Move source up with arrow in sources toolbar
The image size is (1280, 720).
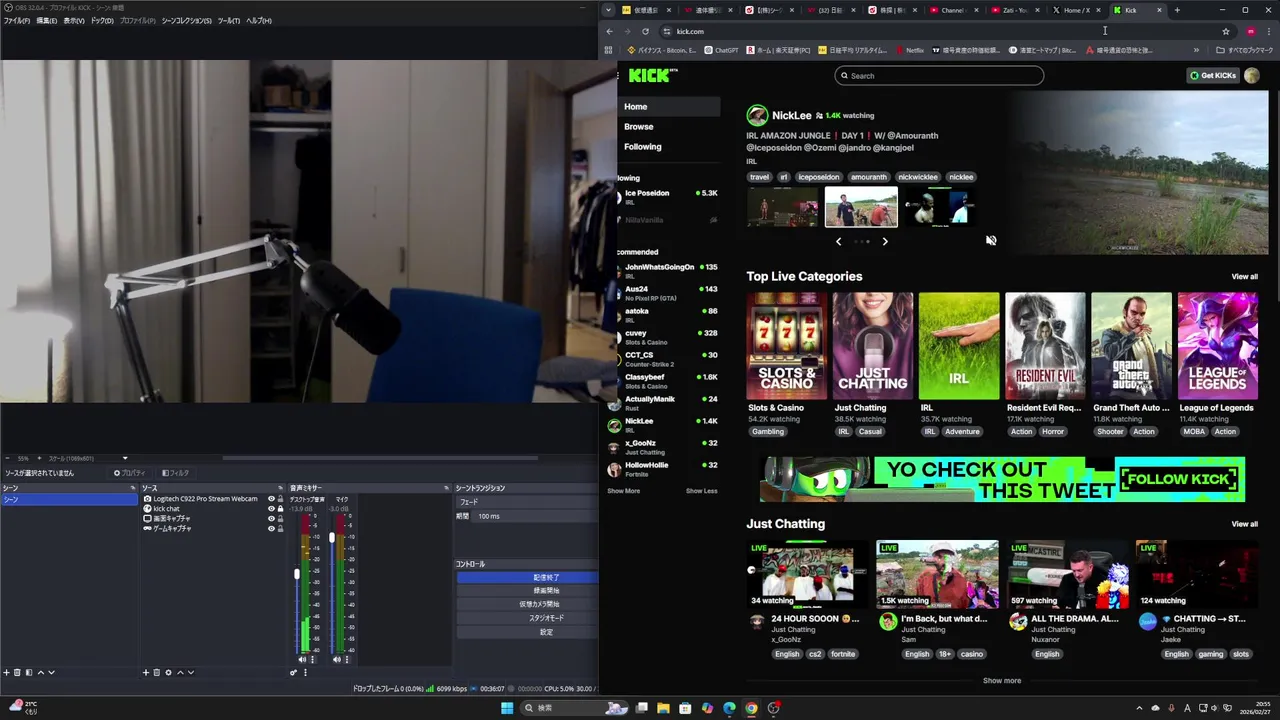click(180, 672)
